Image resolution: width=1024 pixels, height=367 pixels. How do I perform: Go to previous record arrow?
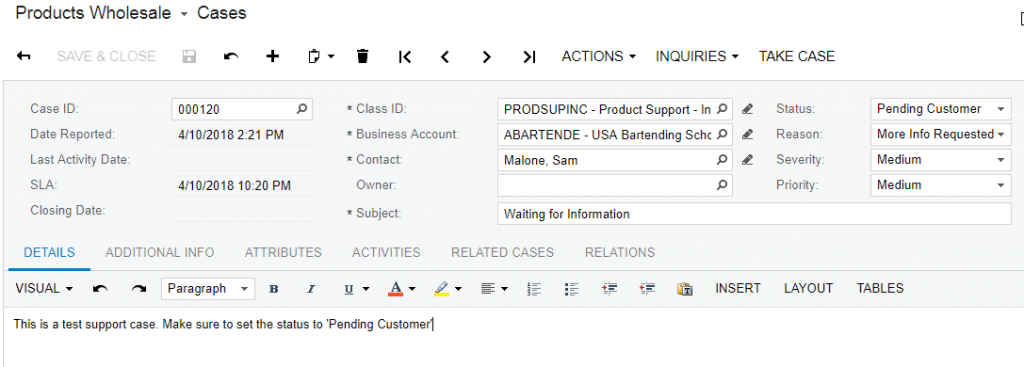[445, 57]
